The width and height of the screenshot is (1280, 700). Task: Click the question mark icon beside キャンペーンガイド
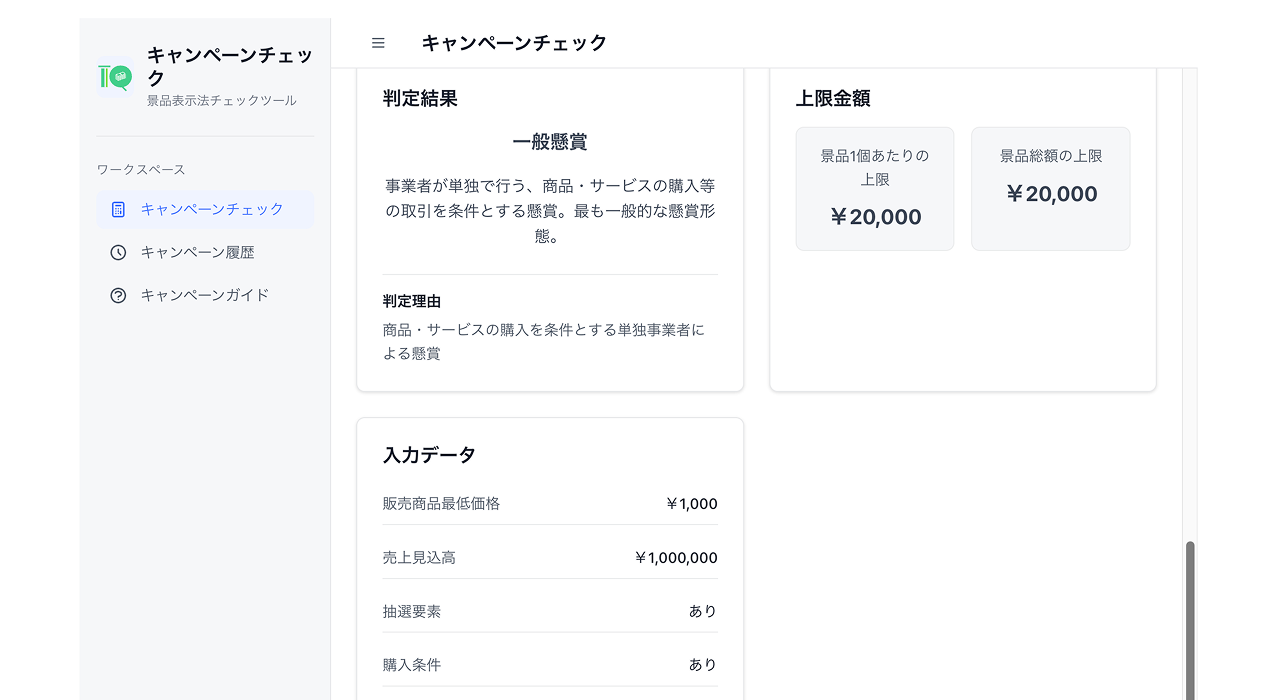(x=118, y=295)
